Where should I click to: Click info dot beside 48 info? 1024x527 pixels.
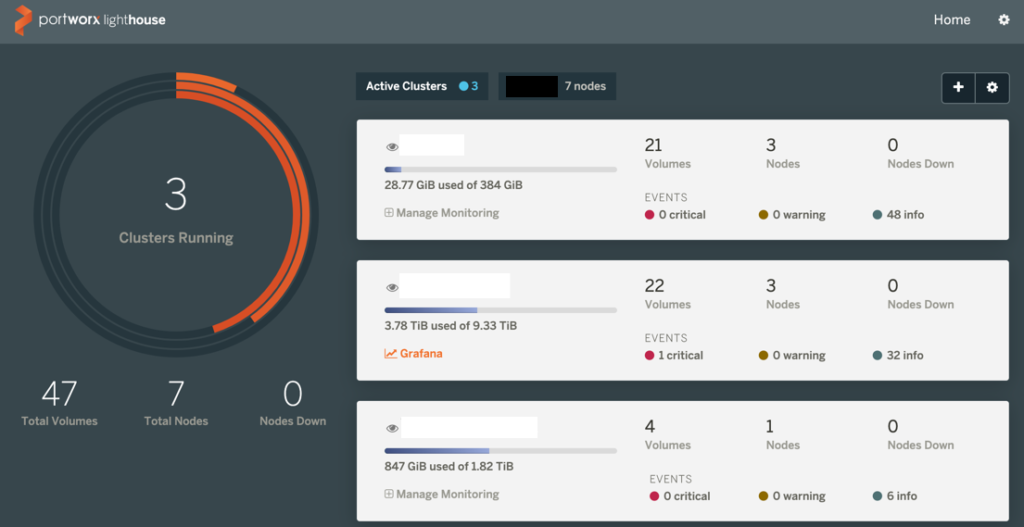pyautogui.click(x=877, y=215)
